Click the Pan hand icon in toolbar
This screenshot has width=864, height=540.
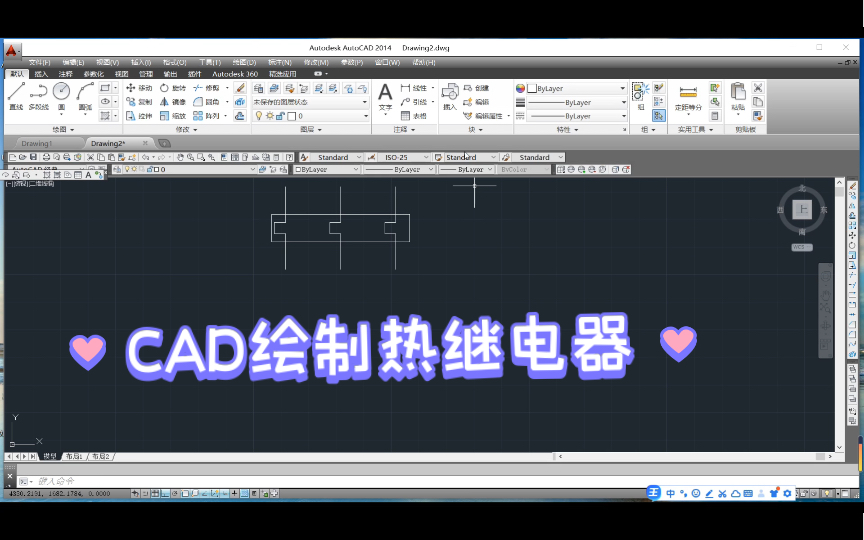point(180,157)
